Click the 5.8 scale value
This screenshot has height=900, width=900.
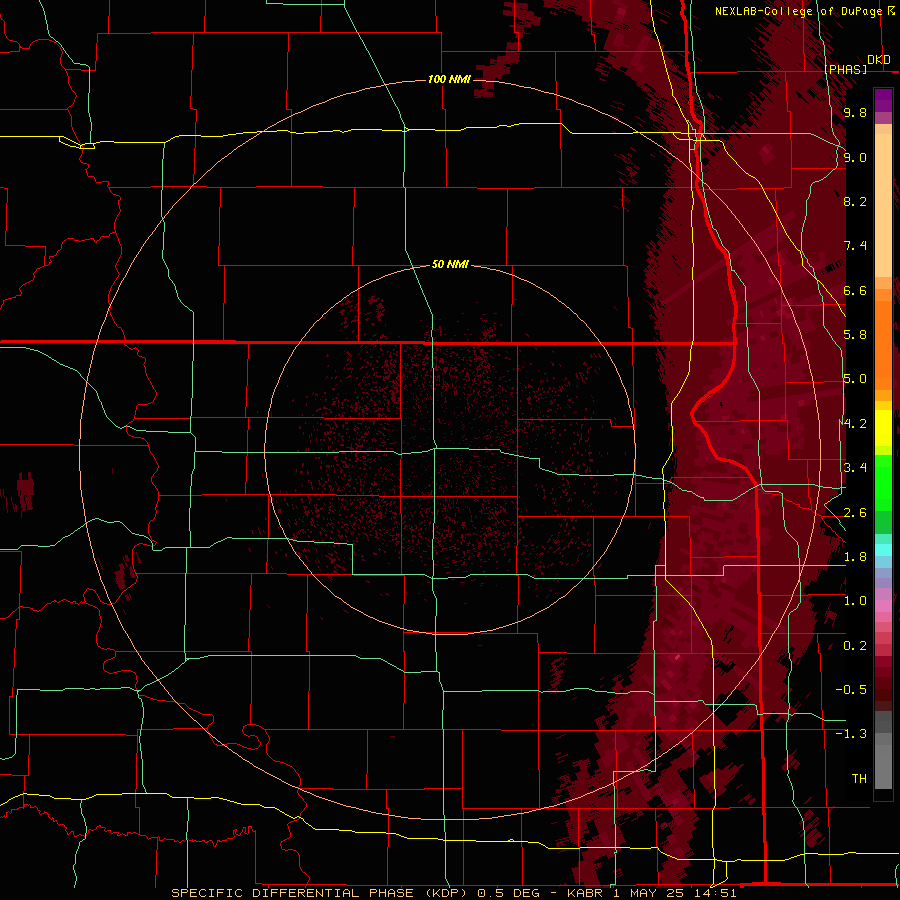(855, 335)
